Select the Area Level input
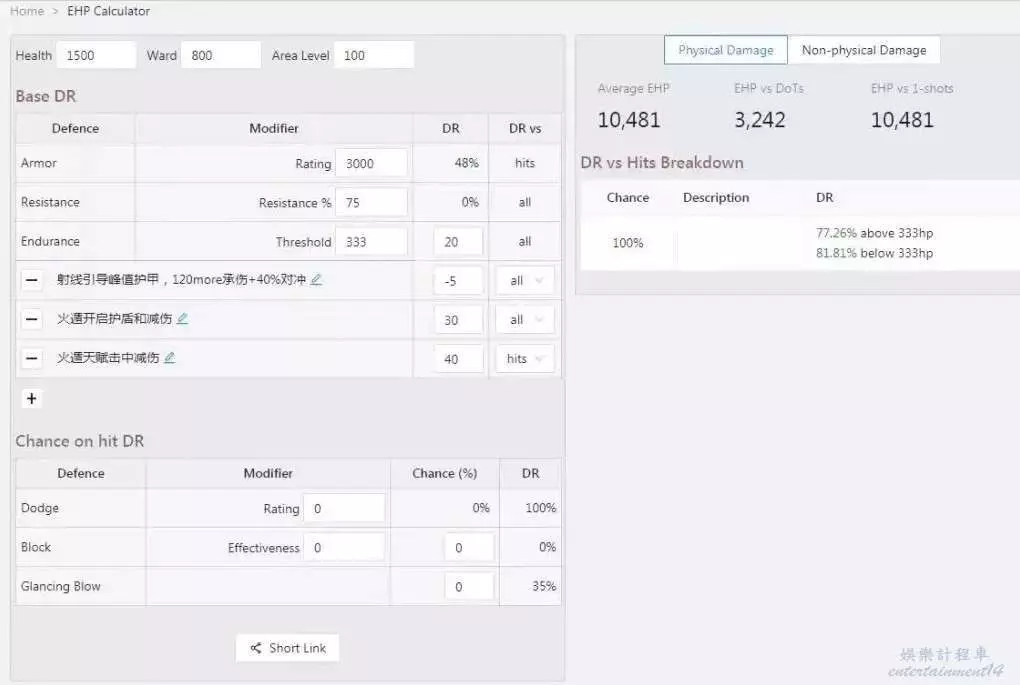 tap(374, 55)
